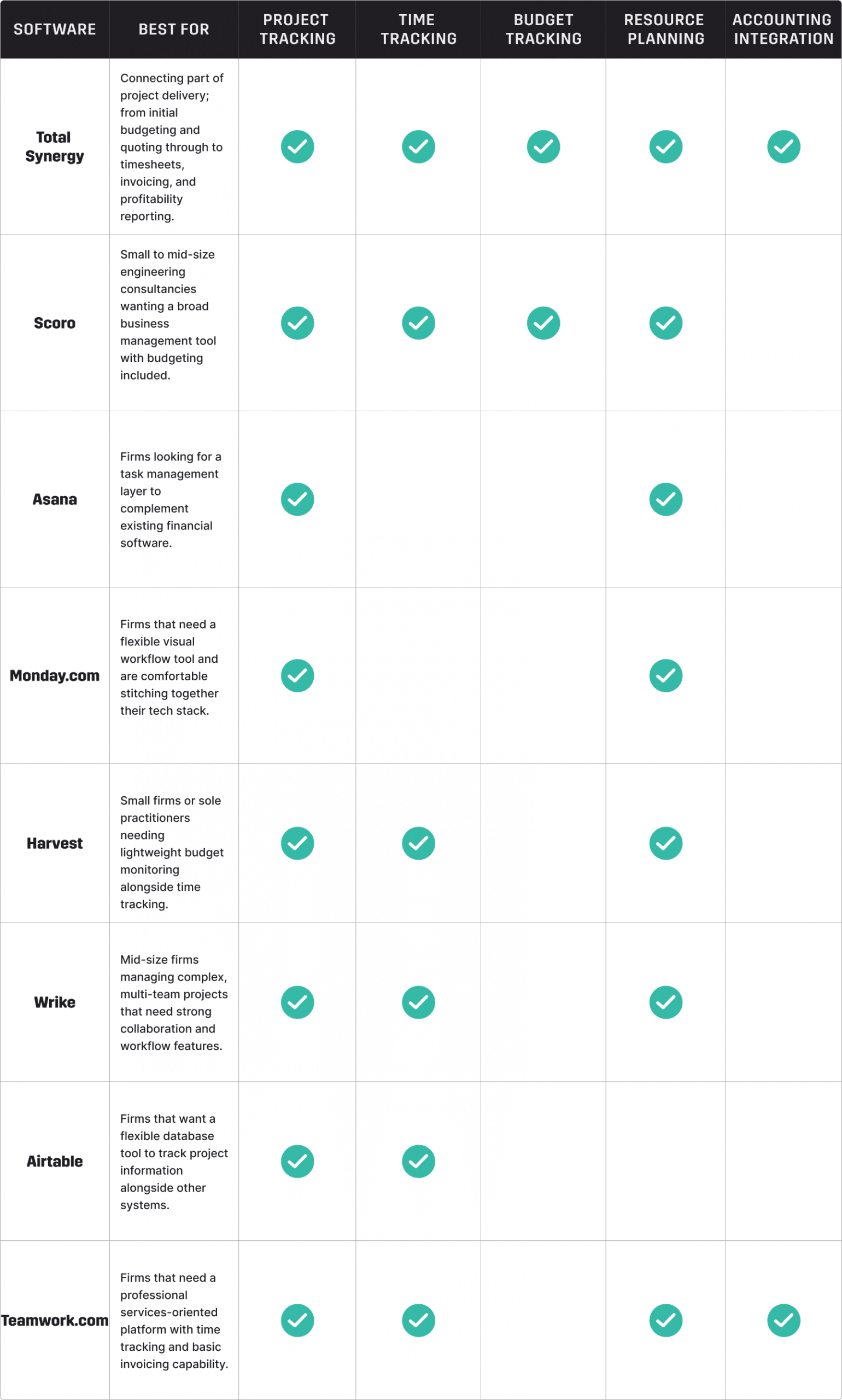Click Scoro's Budget Tracking checkmark icon
This screenshot has height=1400, width=842.
[x=543, y=323]
